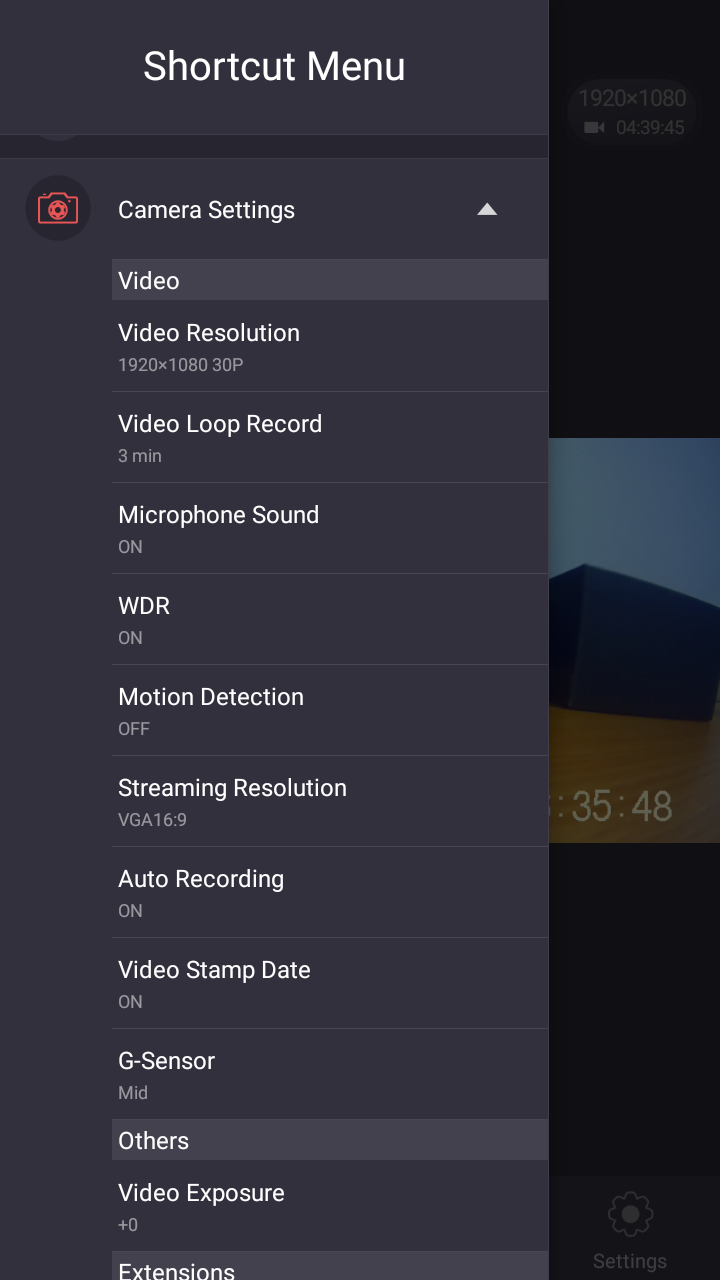Open G-Sensor sensitivity setting
Image resolution: width=720 pixels, height=1280 pixels.
[330, 1074]
